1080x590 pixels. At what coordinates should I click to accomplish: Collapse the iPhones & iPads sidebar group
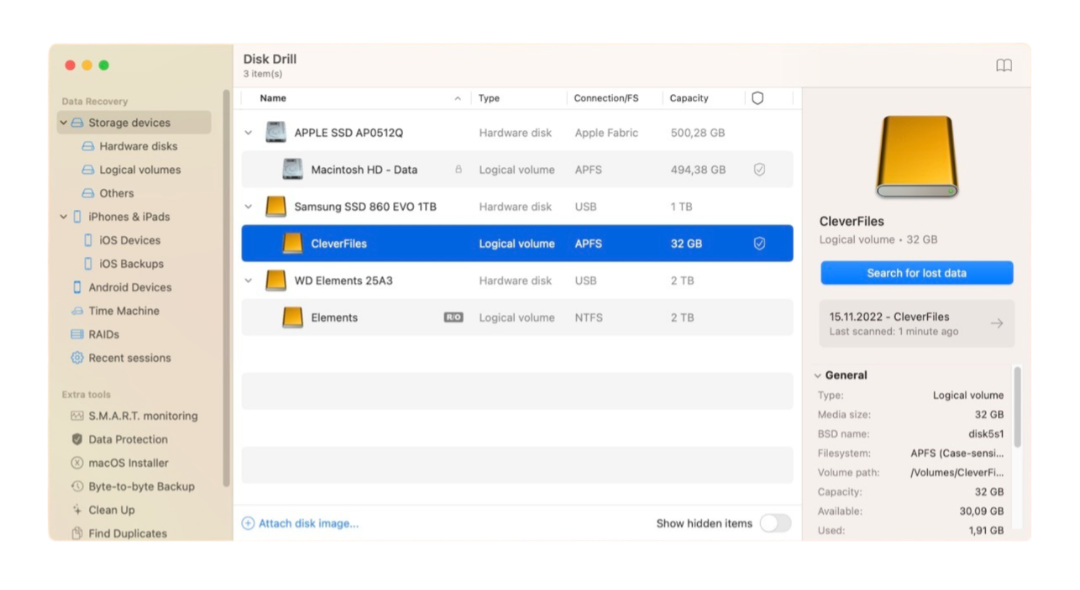[63, 217]
